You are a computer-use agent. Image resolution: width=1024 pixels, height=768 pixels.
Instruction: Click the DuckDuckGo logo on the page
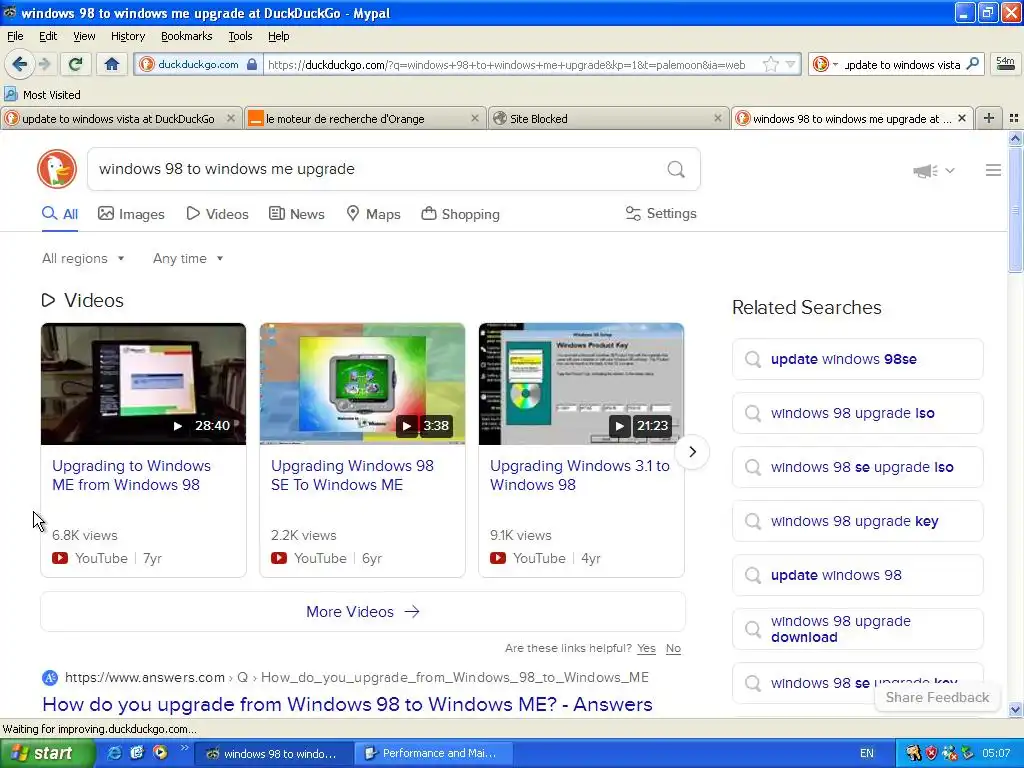(x=57, y=169)
